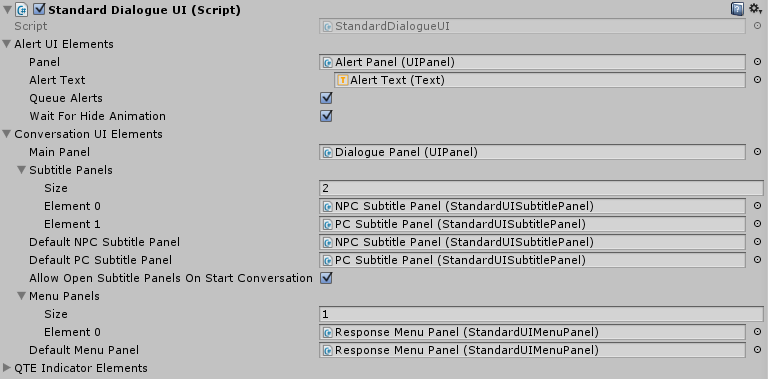768x379 pixels.
Task: Toggle Allow Open Subtitle Panels On Start Conversation
Action: pyautogui.click(x=326, y=278)
